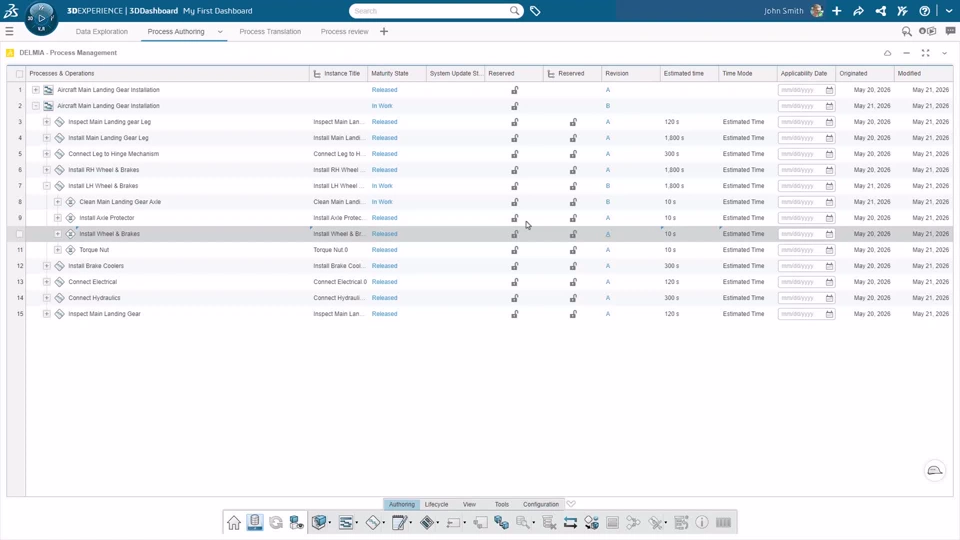Screen dimensions: 960x540
Task: Click the social network icon in top bar
Action: coord(880,11)
